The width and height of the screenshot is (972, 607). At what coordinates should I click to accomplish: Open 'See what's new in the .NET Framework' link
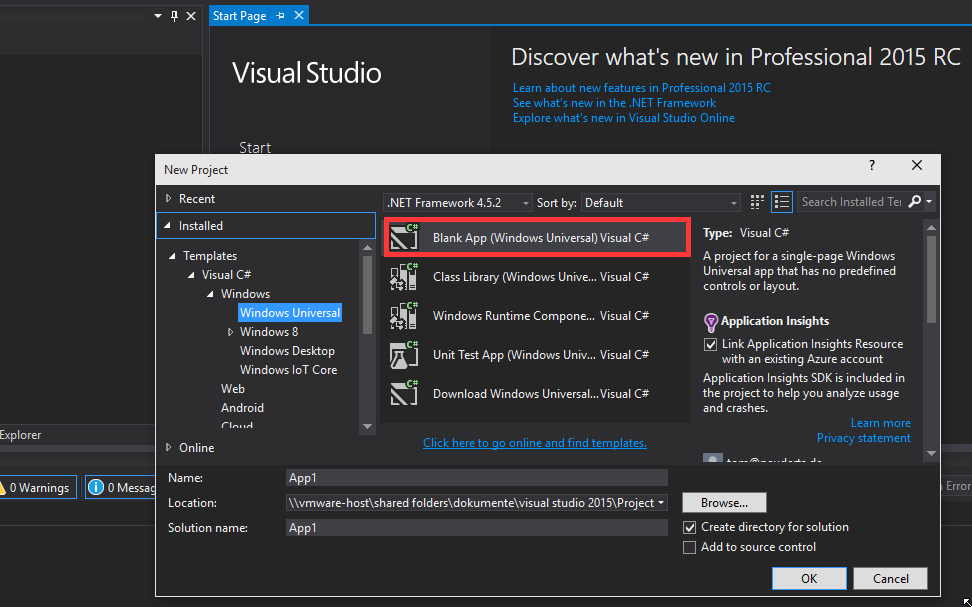[x=614, y=103]
